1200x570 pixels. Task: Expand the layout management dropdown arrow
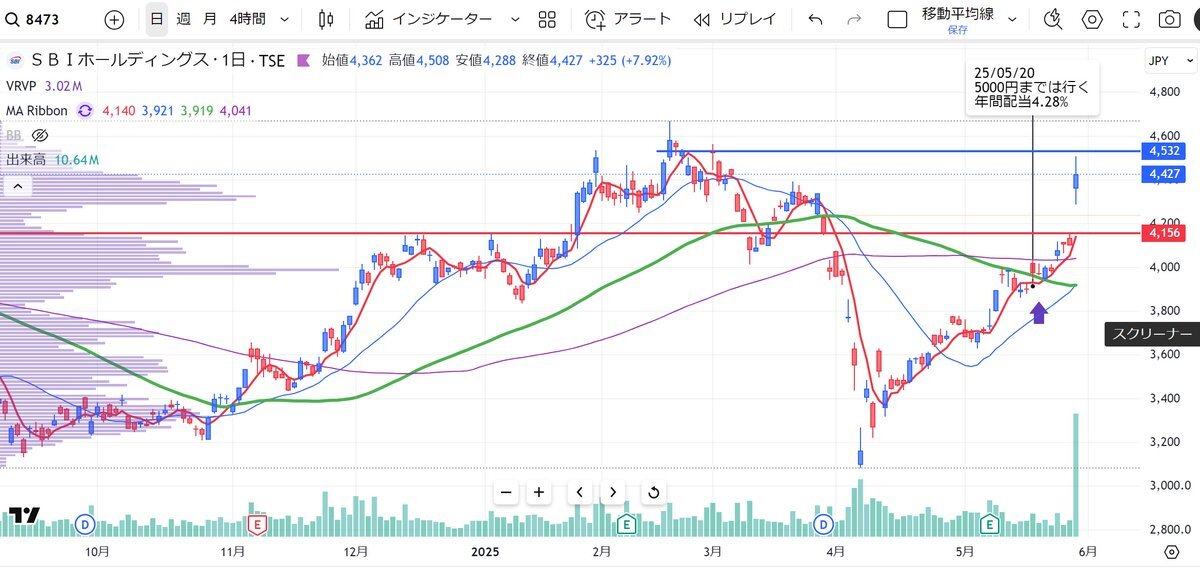pyautogui.click(x=1013, y=19)
